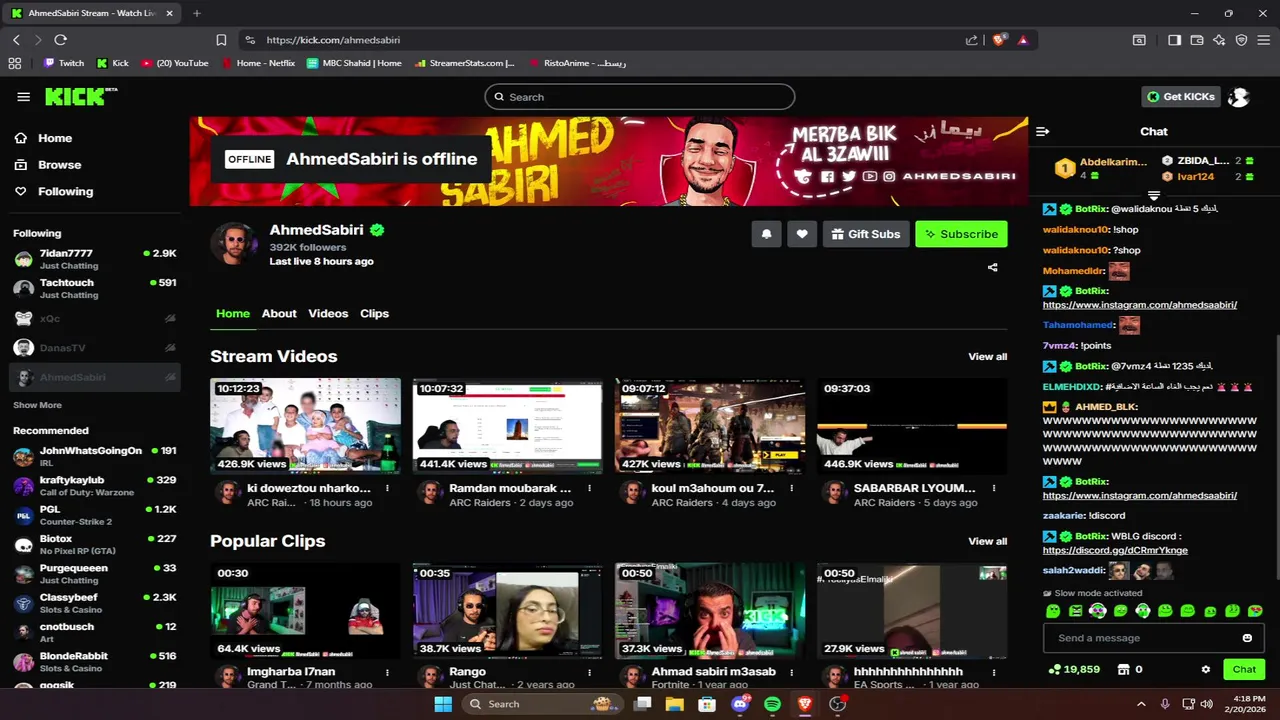Click the green Chat send button

[x=1244, y=669]
